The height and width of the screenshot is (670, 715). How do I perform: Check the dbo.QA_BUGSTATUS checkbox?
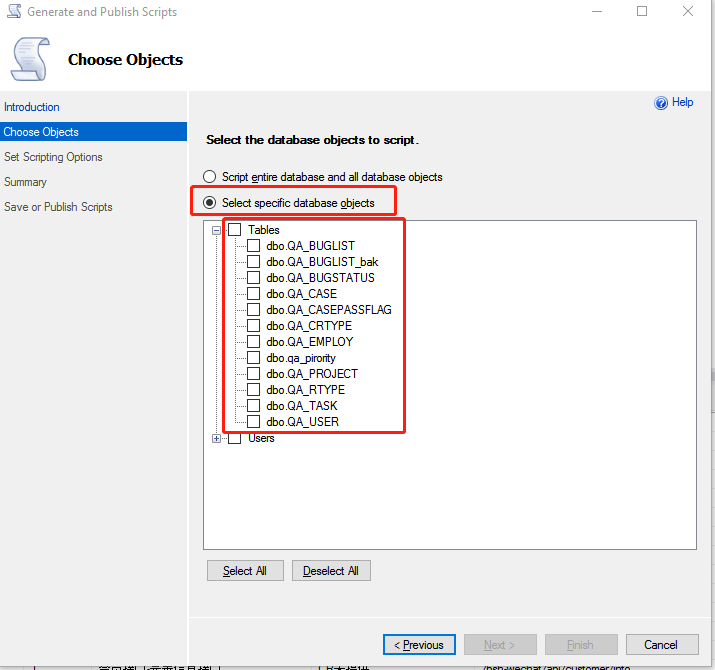pos(254,277)
